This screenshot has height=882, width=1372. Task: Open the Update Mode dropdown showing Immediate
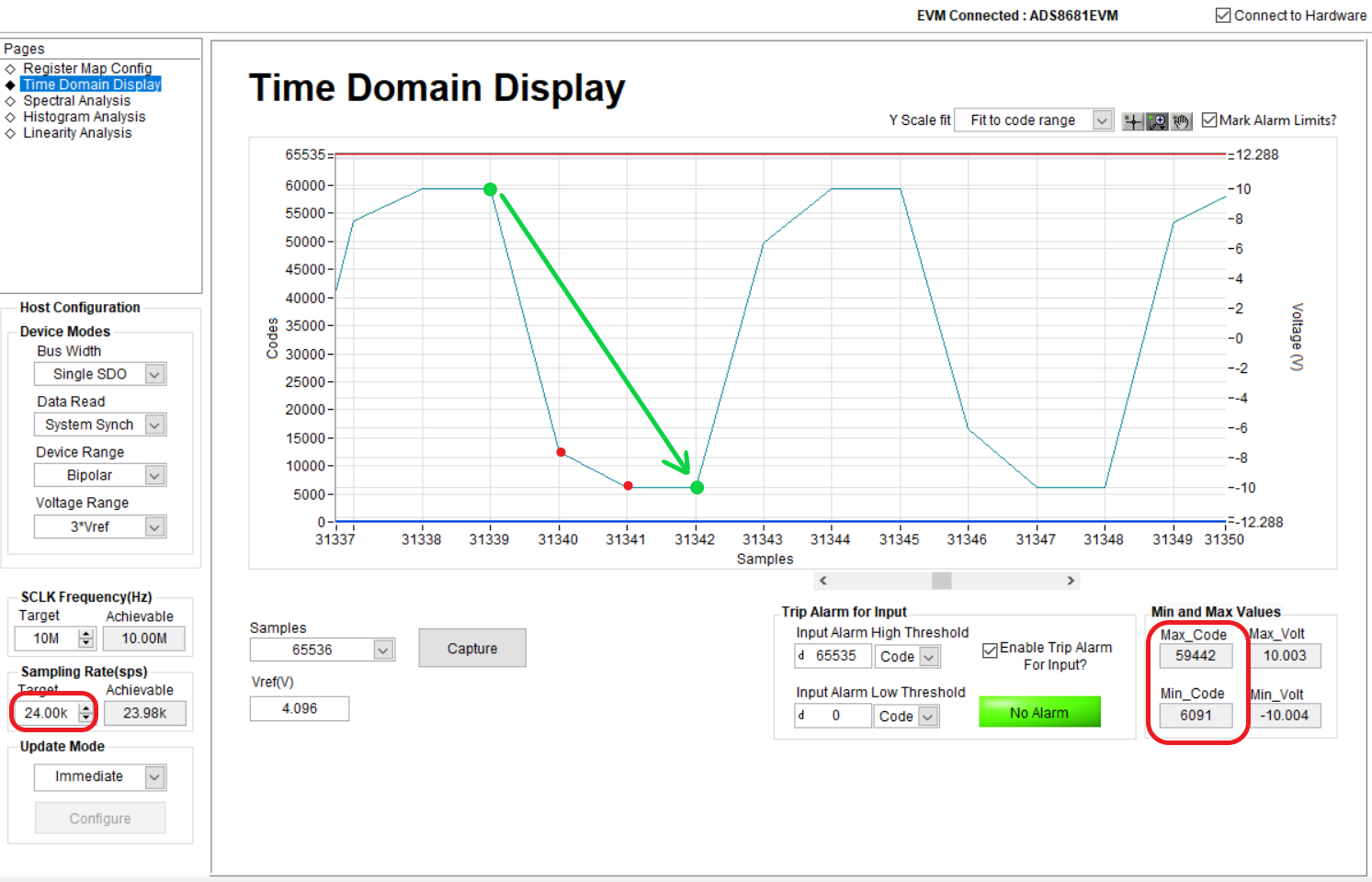click(154, 776)
